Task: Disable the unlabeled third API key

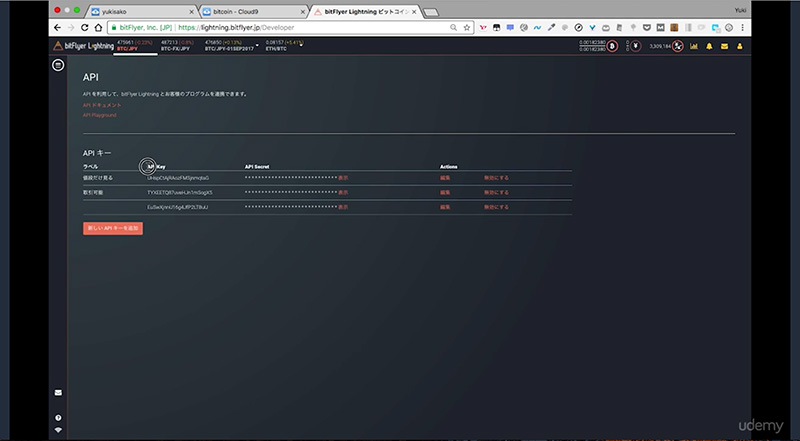Action: click(x=496, y=207)
